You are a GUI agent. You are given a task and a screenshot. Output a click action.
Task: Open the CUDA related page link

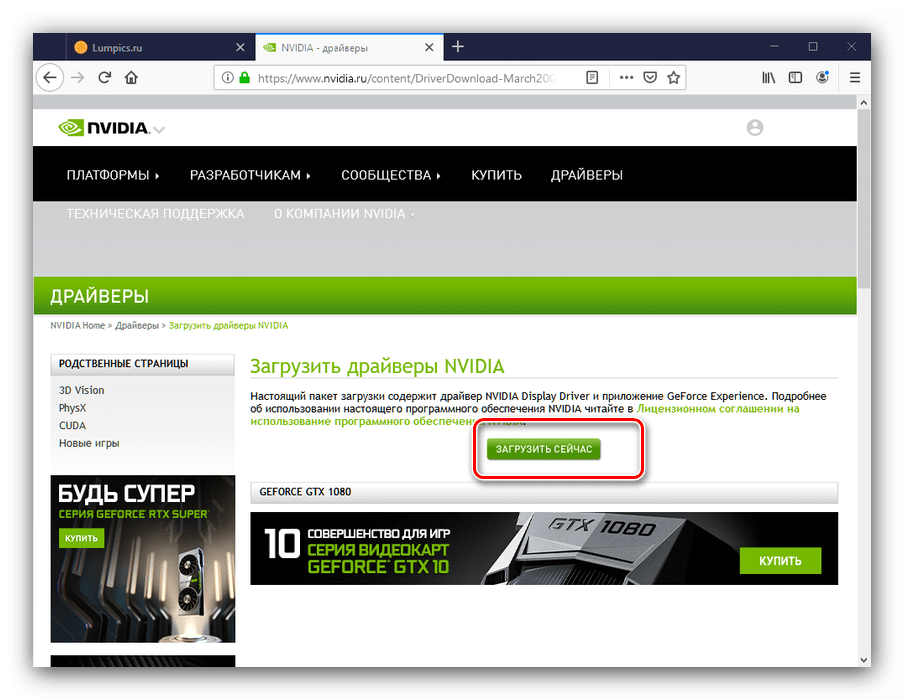tap(72, 425)
